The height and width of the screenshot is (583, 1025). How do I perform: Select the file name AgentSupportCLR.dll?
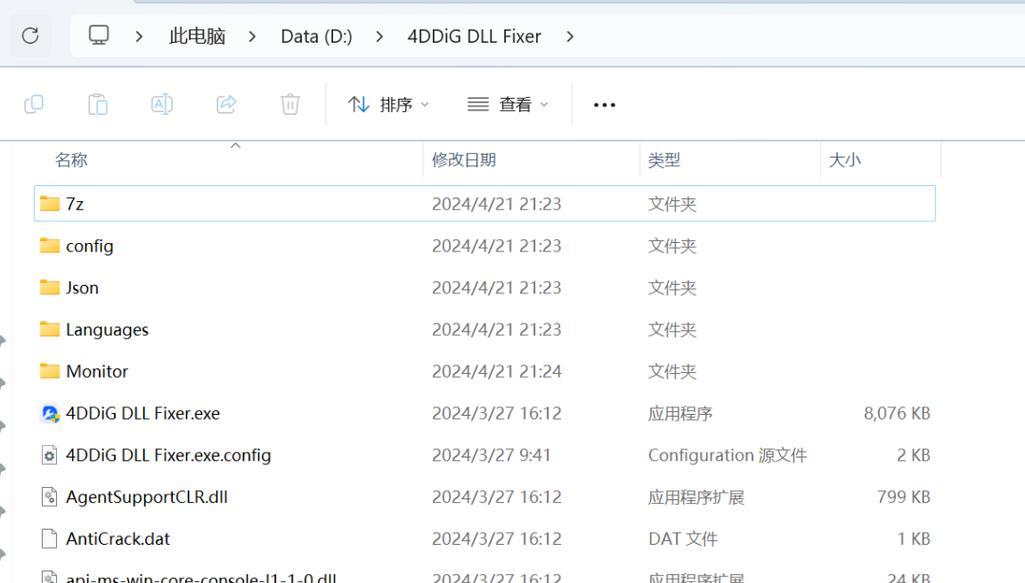point(146,497)
